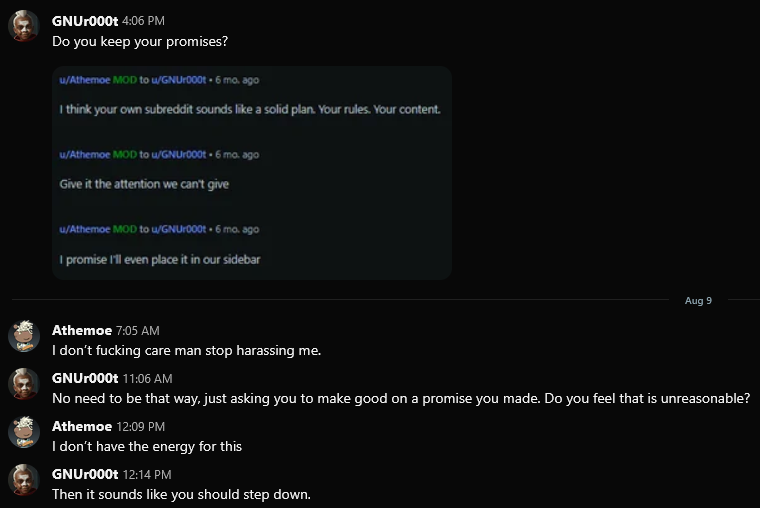Click GNUr000t's avatar on the 11:06 AM message

pyautogui.click(x=24, y=384)
